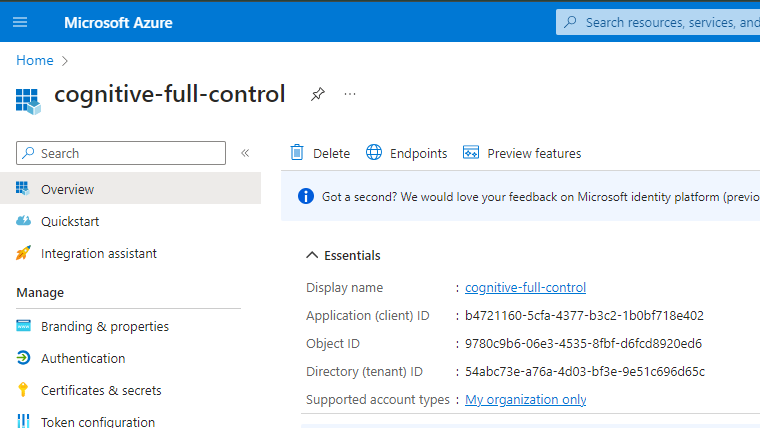The width and height of the screenshot is (760, 428).
Task: Go to Home via the breadcrumb
Action: (x=34, y=60)
